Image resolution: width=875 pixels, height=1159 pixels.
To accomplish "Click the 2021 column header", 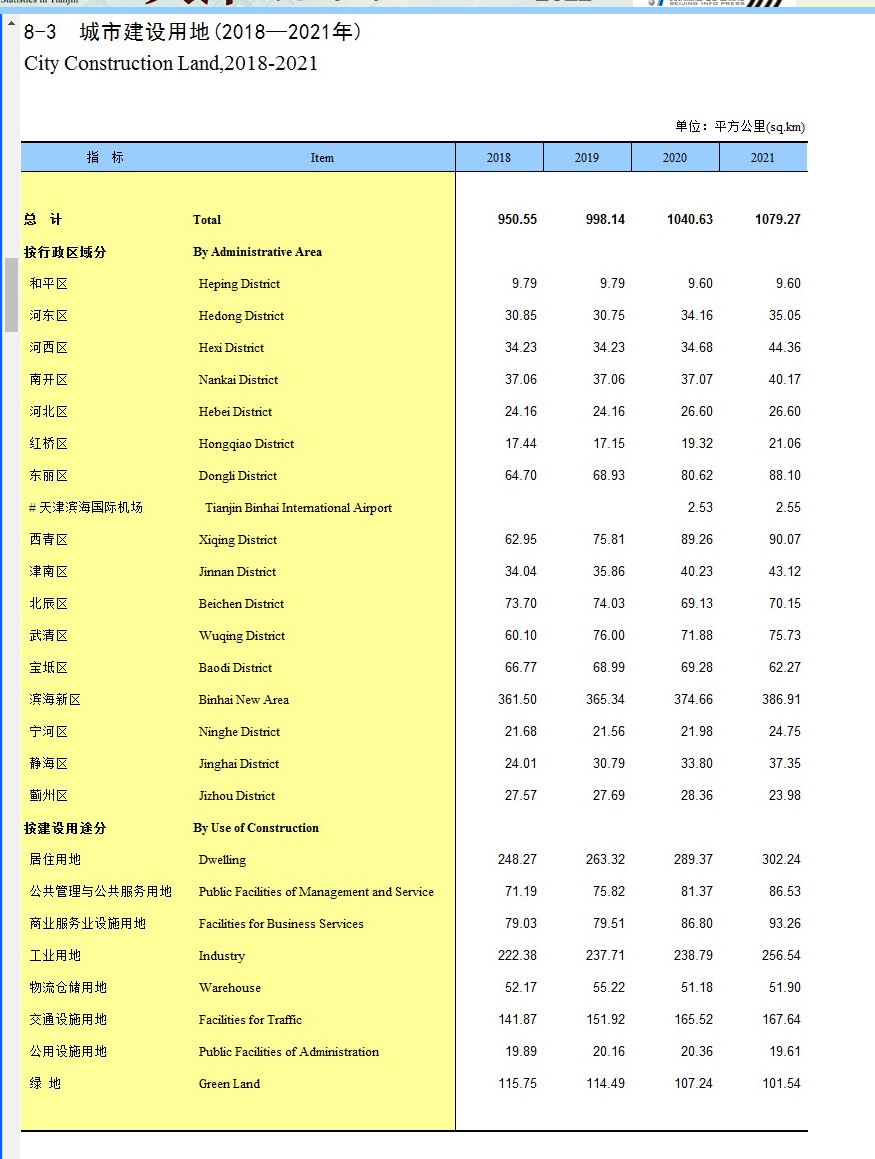I will tap(763, 157).
